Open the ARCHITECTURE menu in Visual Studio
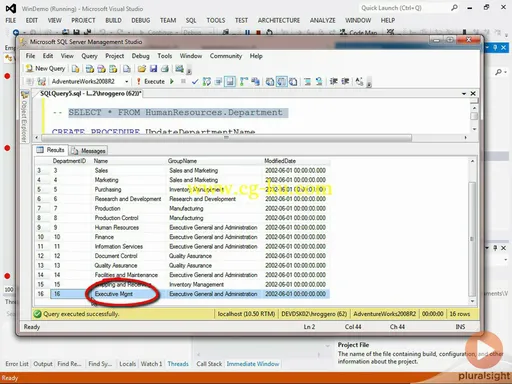The height and width of the screenshot is (384, 512). 279,21
